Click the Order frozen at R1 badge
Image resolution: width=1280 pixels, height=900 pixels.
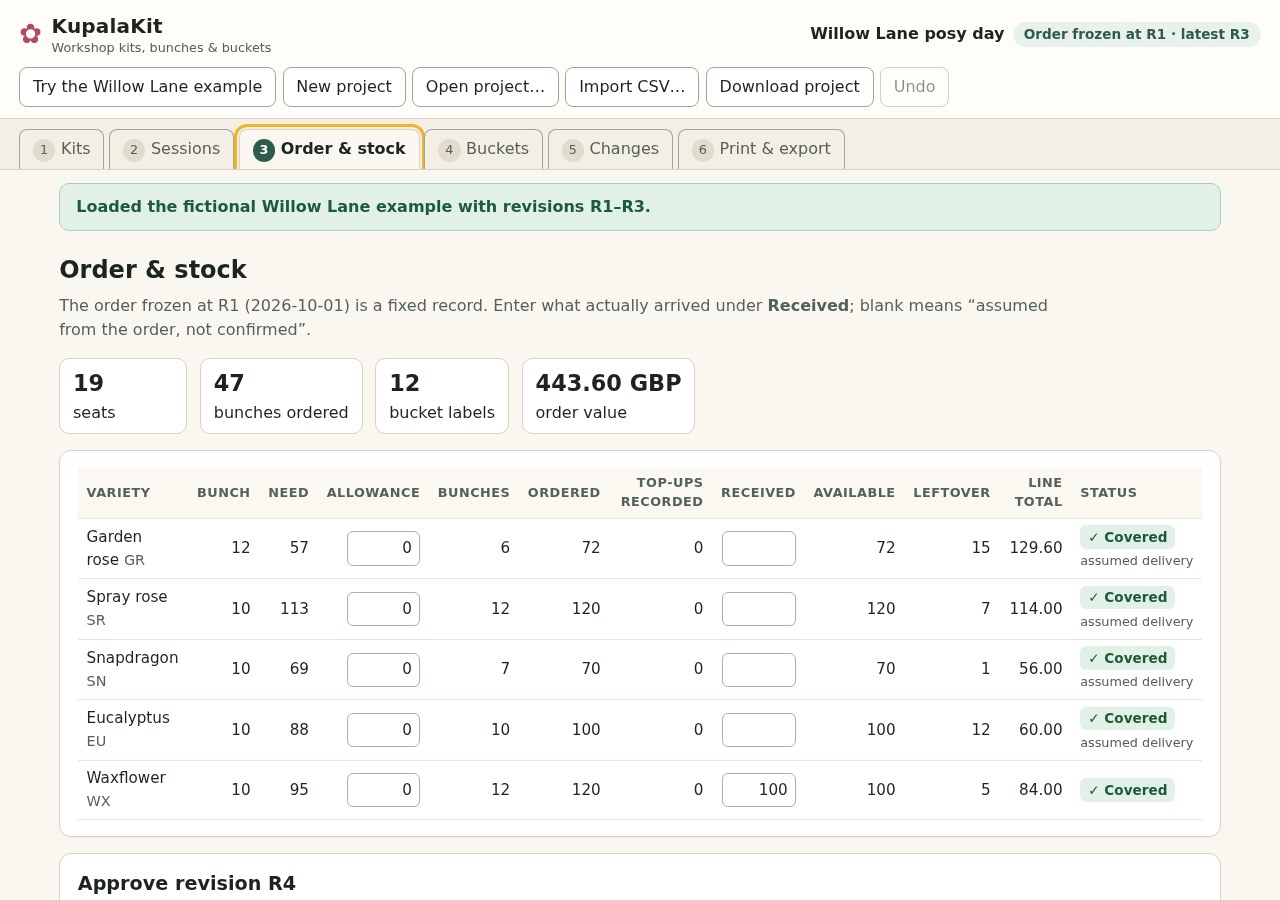(1136, 34)
